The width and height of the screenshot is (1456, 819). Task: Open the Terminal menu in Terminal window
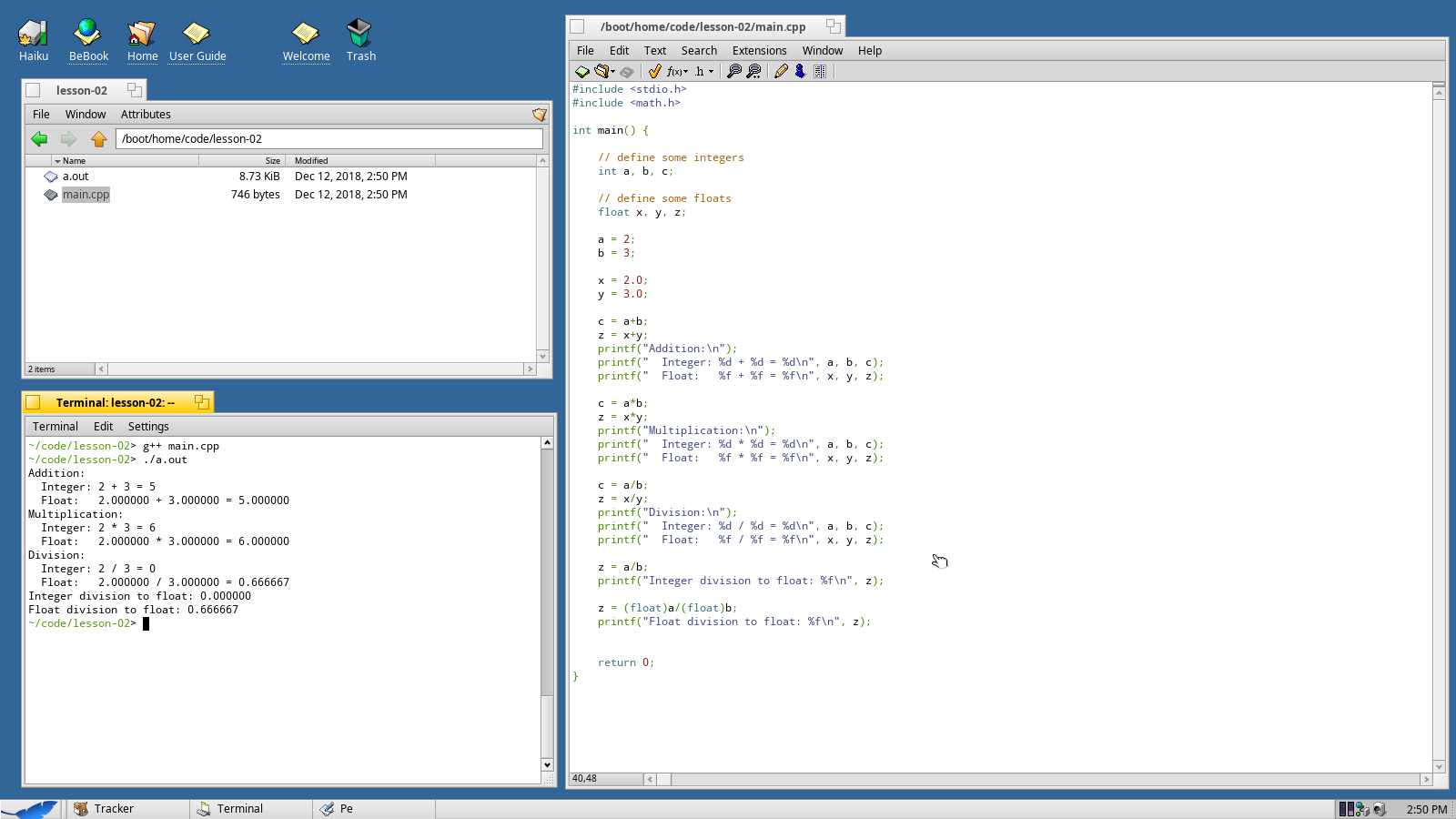click(x=56, y=427)
